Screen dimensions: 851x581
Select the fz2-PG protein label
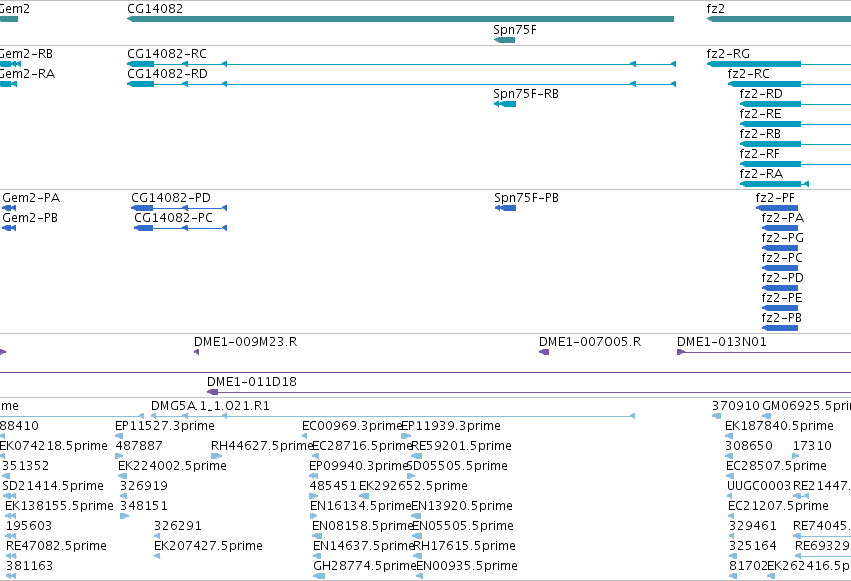[783, 238]
